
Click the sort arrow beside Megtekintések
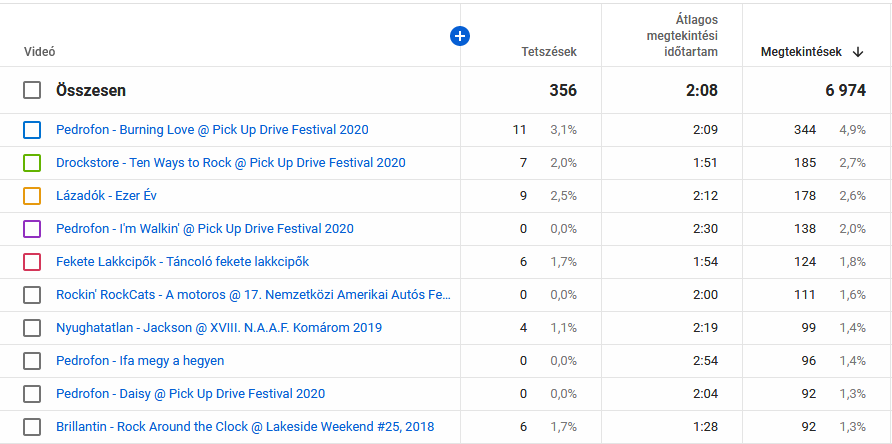coord(858,52)
